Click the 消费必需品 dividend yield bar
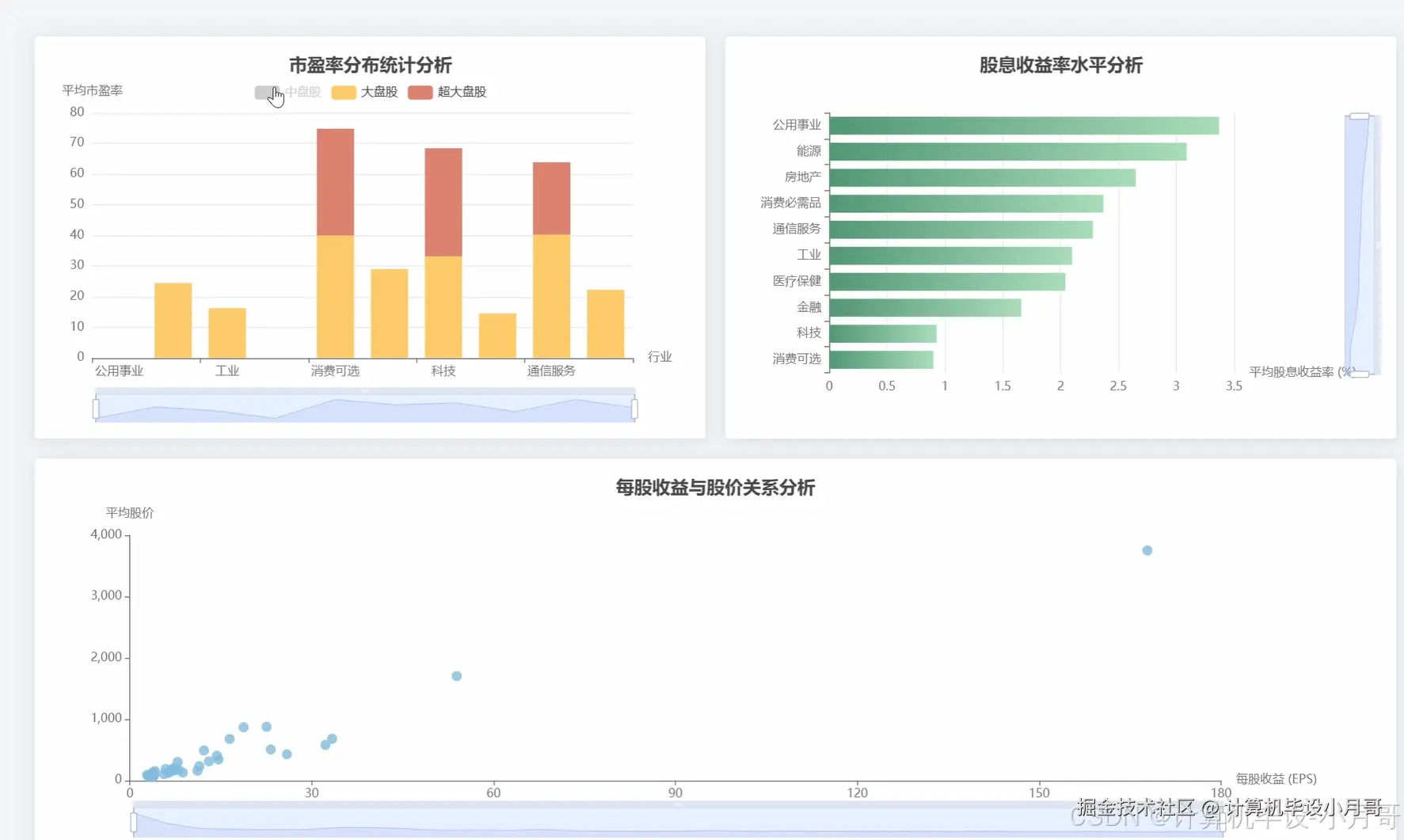 966,203
